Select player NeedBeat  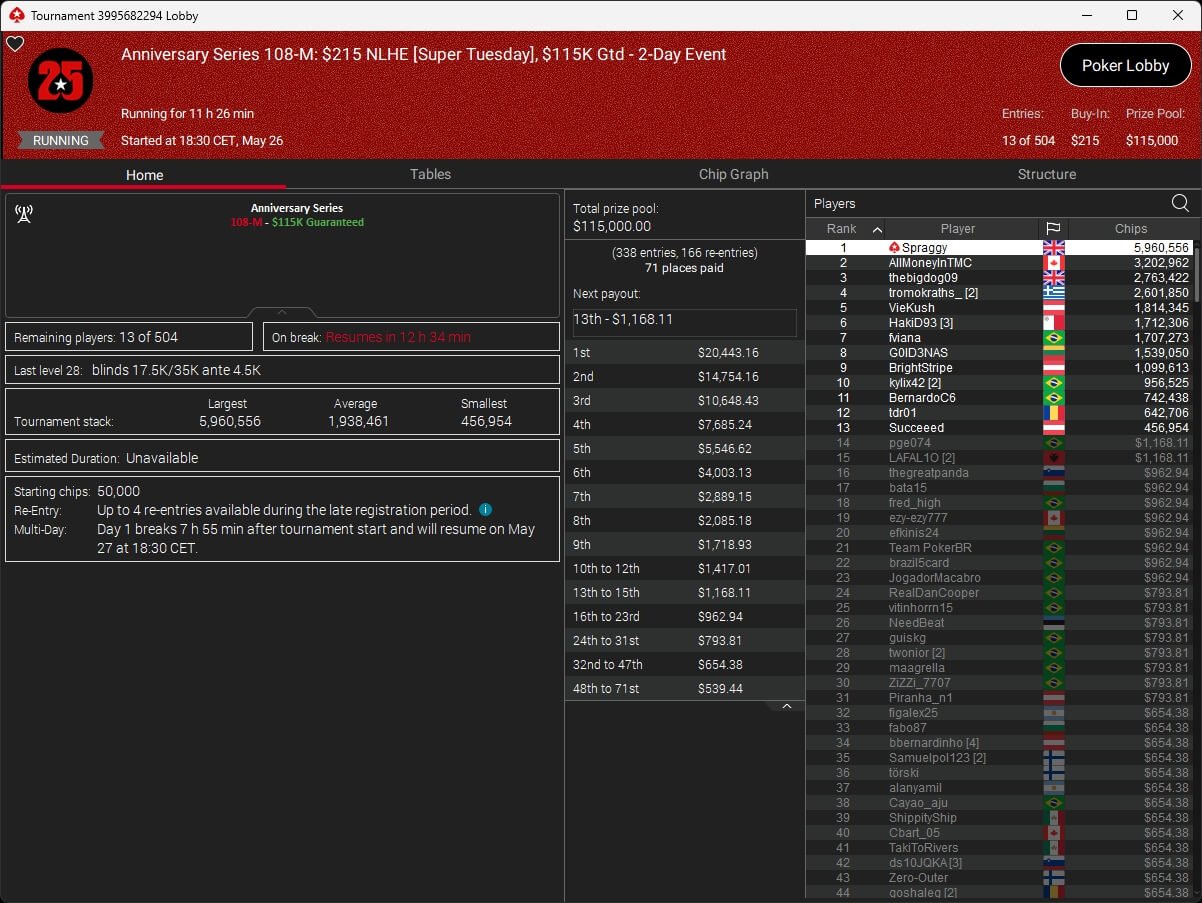click(999, 622)
